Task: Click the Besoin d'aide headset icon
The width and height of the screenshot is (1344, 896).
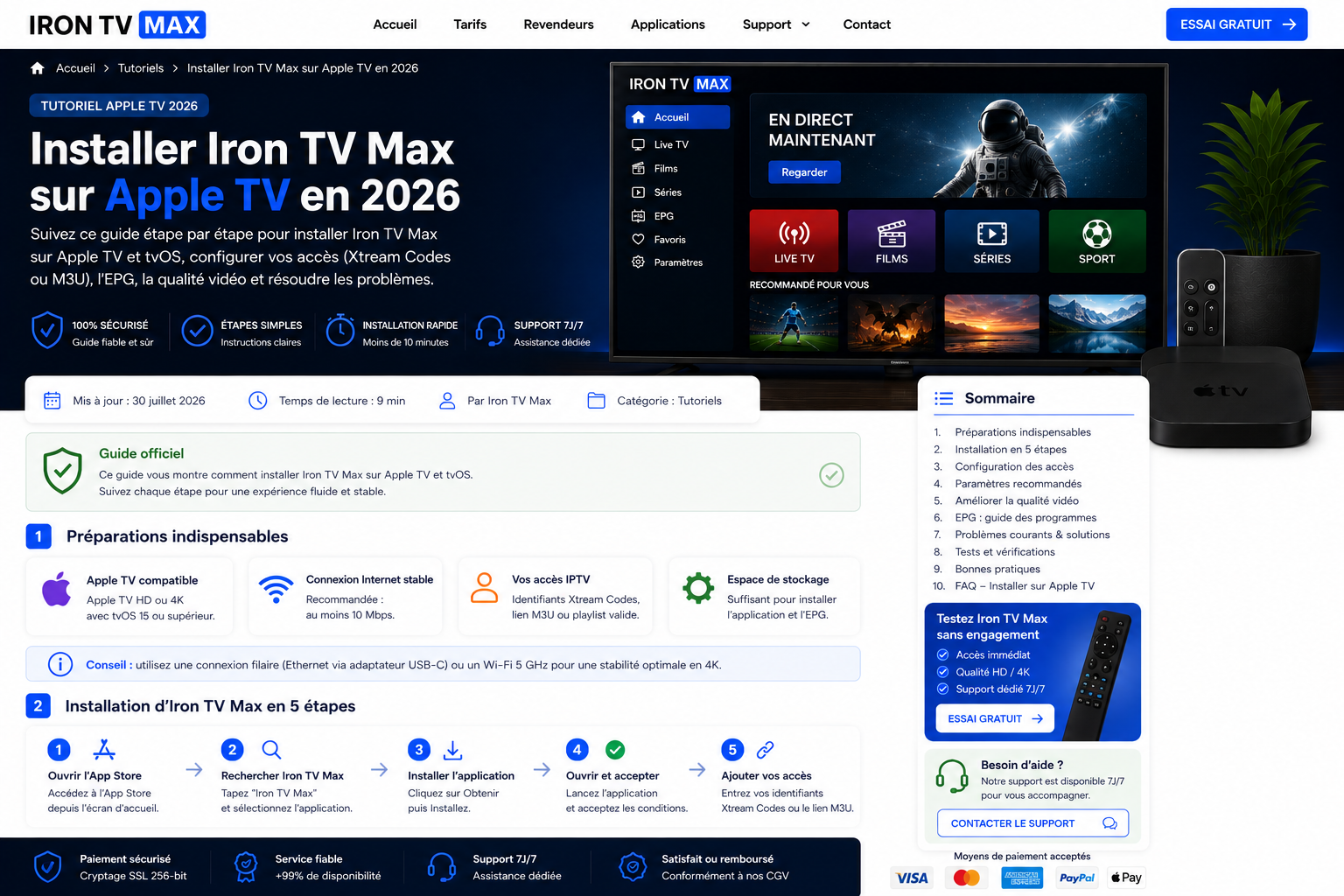Action: point(952,776)
